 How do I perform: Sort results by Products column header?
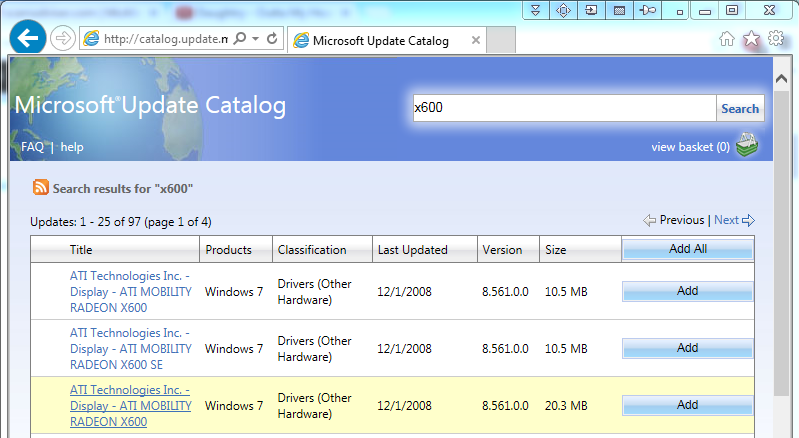pos(228,250)
